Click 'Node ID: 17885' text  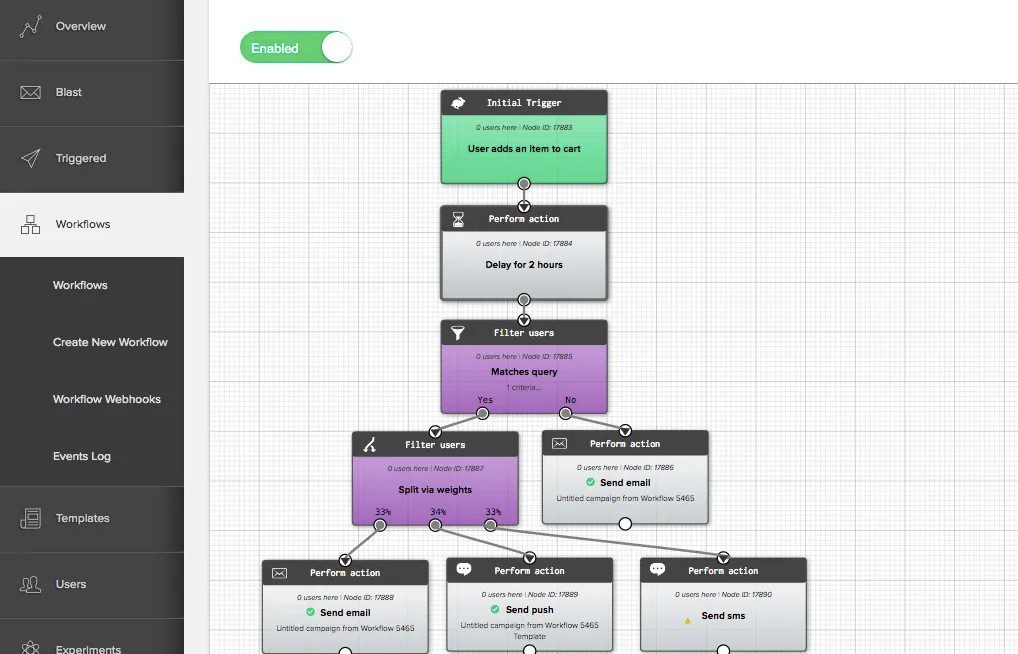coord(547,357)
